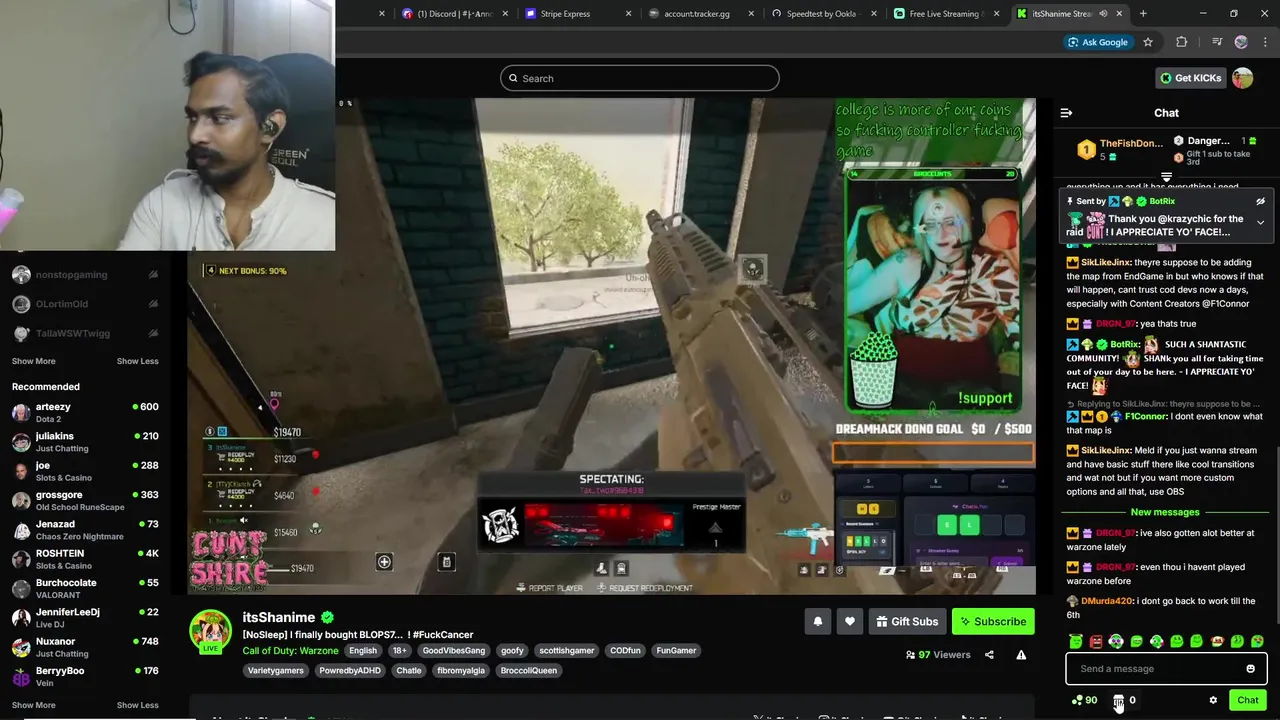
Task: Expand the pinned message chevron
Action: pyautogui.click(x=1260, y=222)
